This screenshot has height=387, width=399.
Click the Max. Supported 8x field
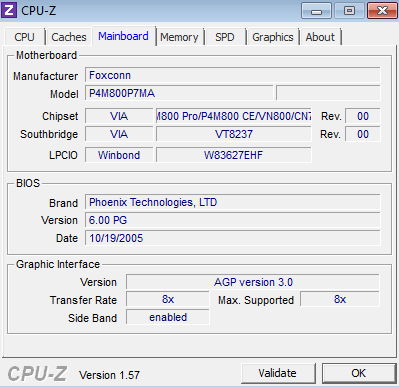pos(340,299)
